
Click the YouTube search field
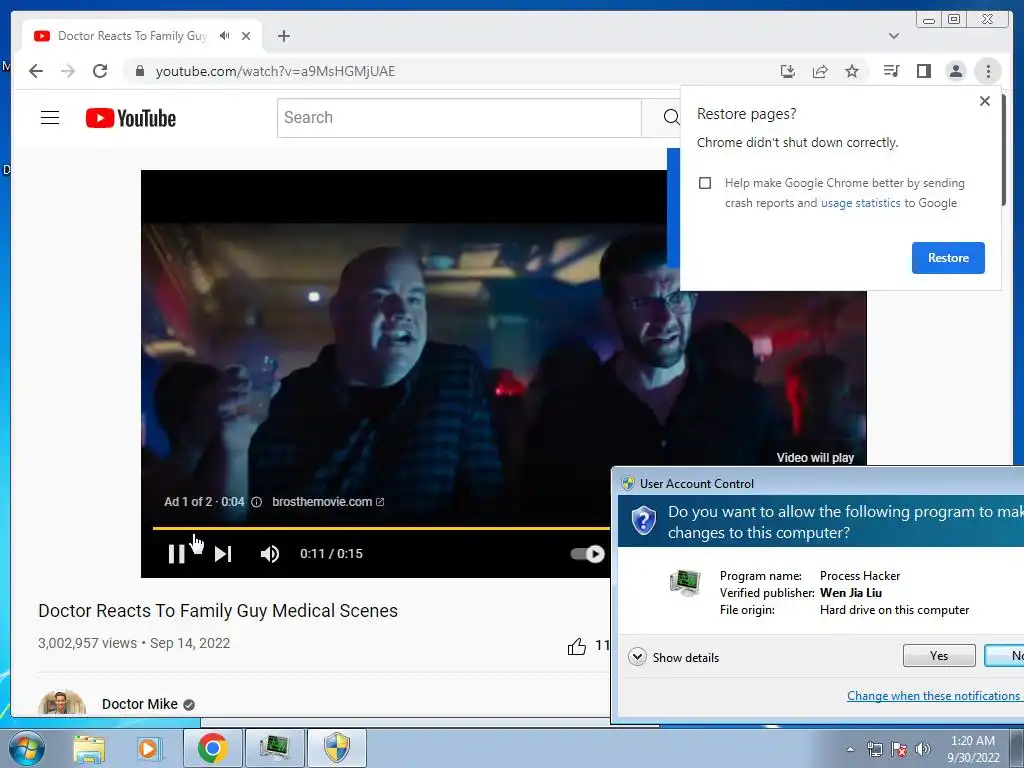point(459,118)
